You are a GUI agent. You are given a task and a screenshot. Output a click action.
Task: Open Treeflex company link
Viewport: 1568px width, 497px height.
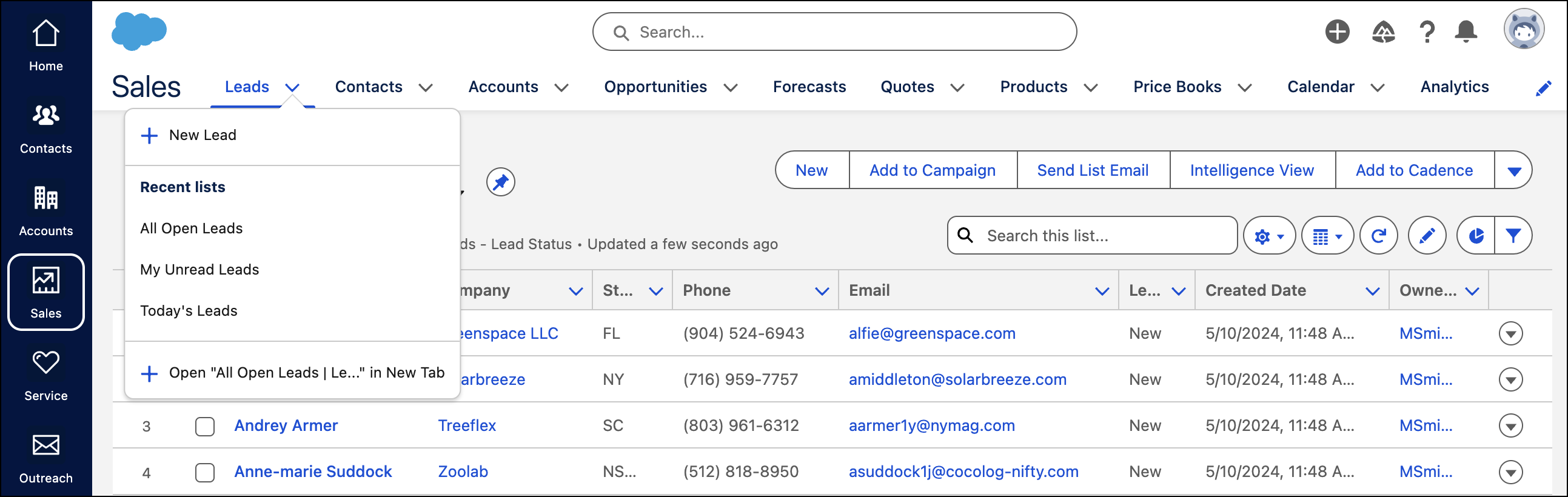click(467, 426)
